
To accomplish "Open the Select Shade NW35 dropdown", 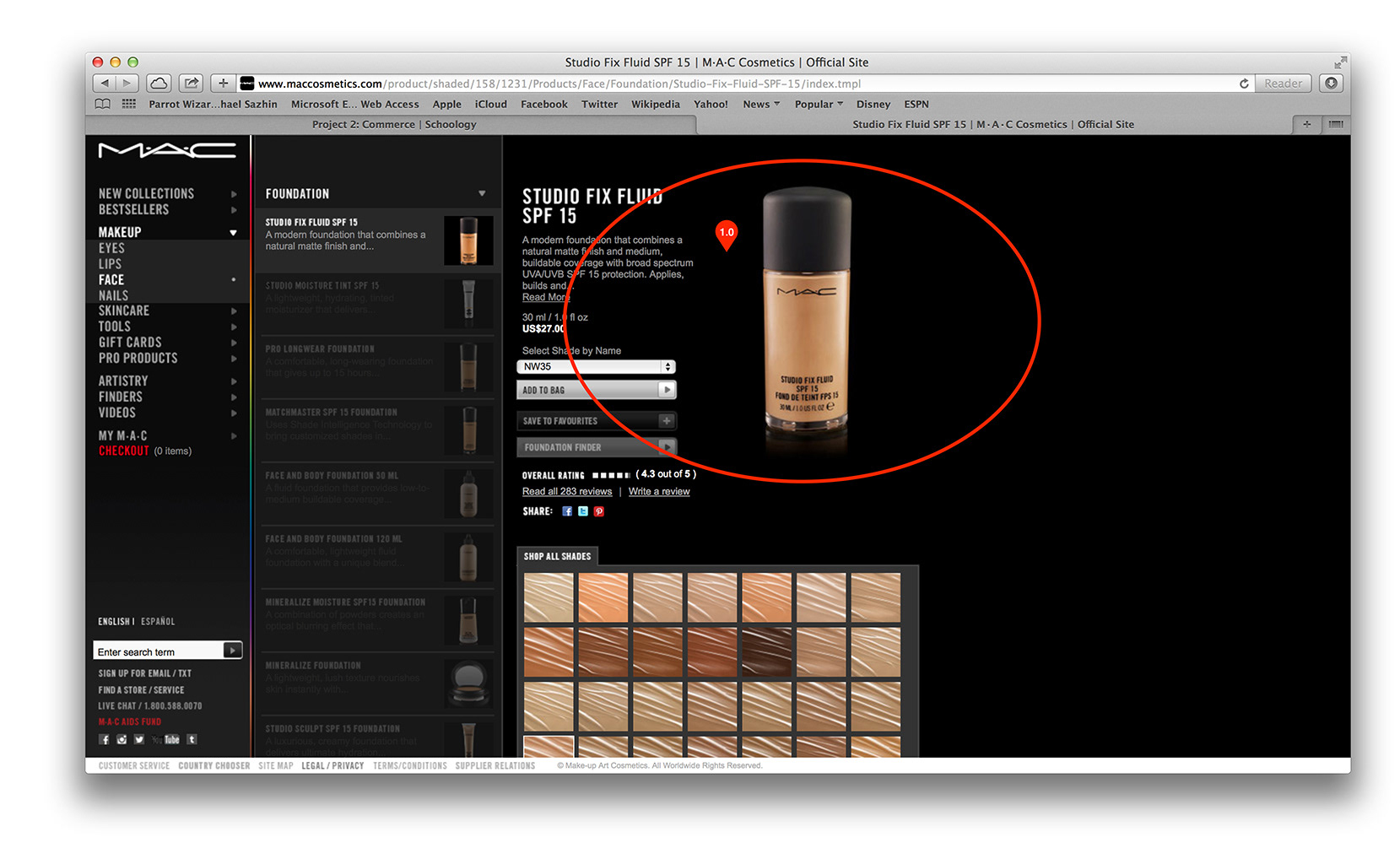I will tap(596, 367).
